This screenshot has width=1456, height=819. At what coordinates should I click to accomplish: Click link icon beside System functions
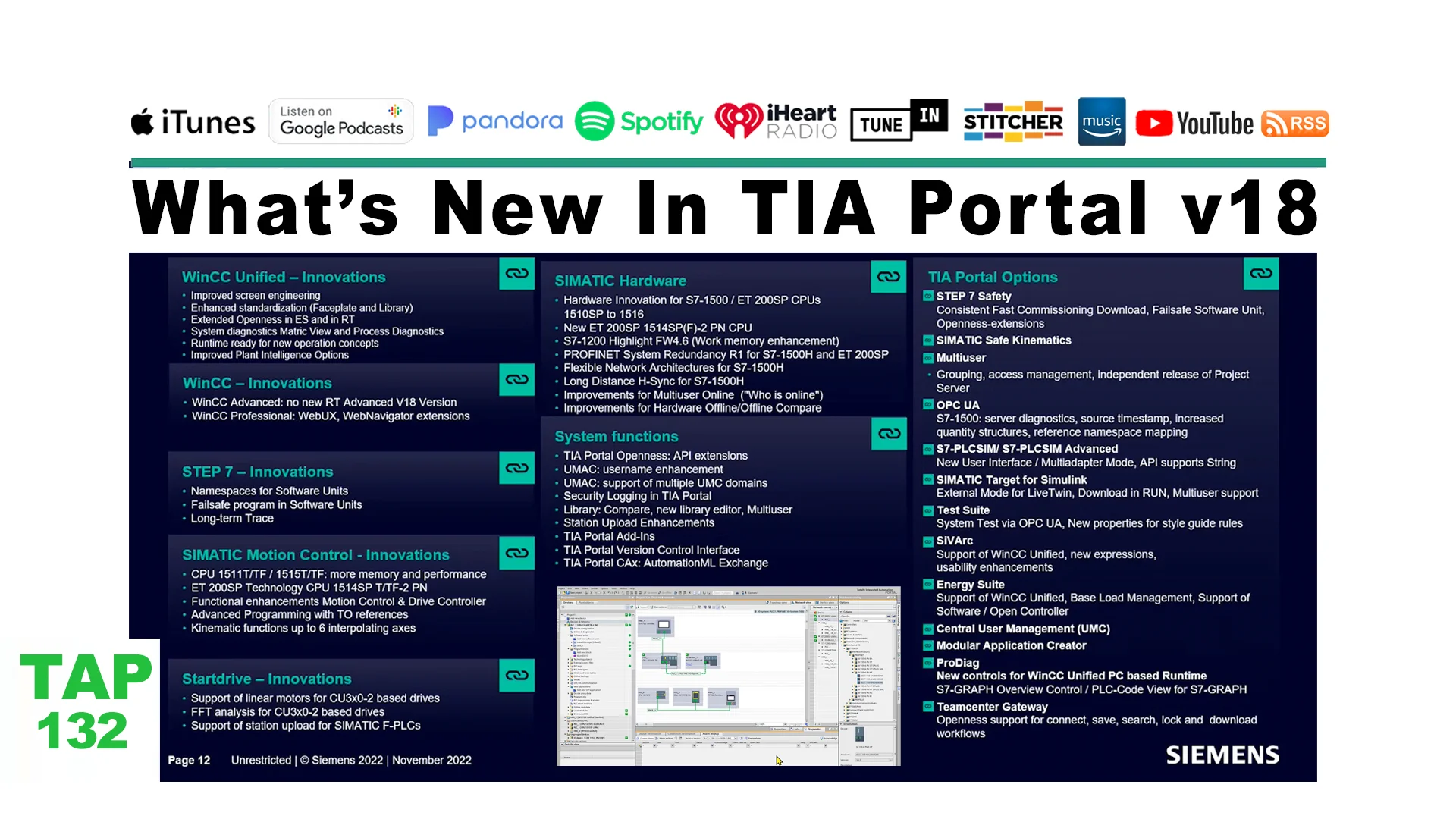pos(889,434)
